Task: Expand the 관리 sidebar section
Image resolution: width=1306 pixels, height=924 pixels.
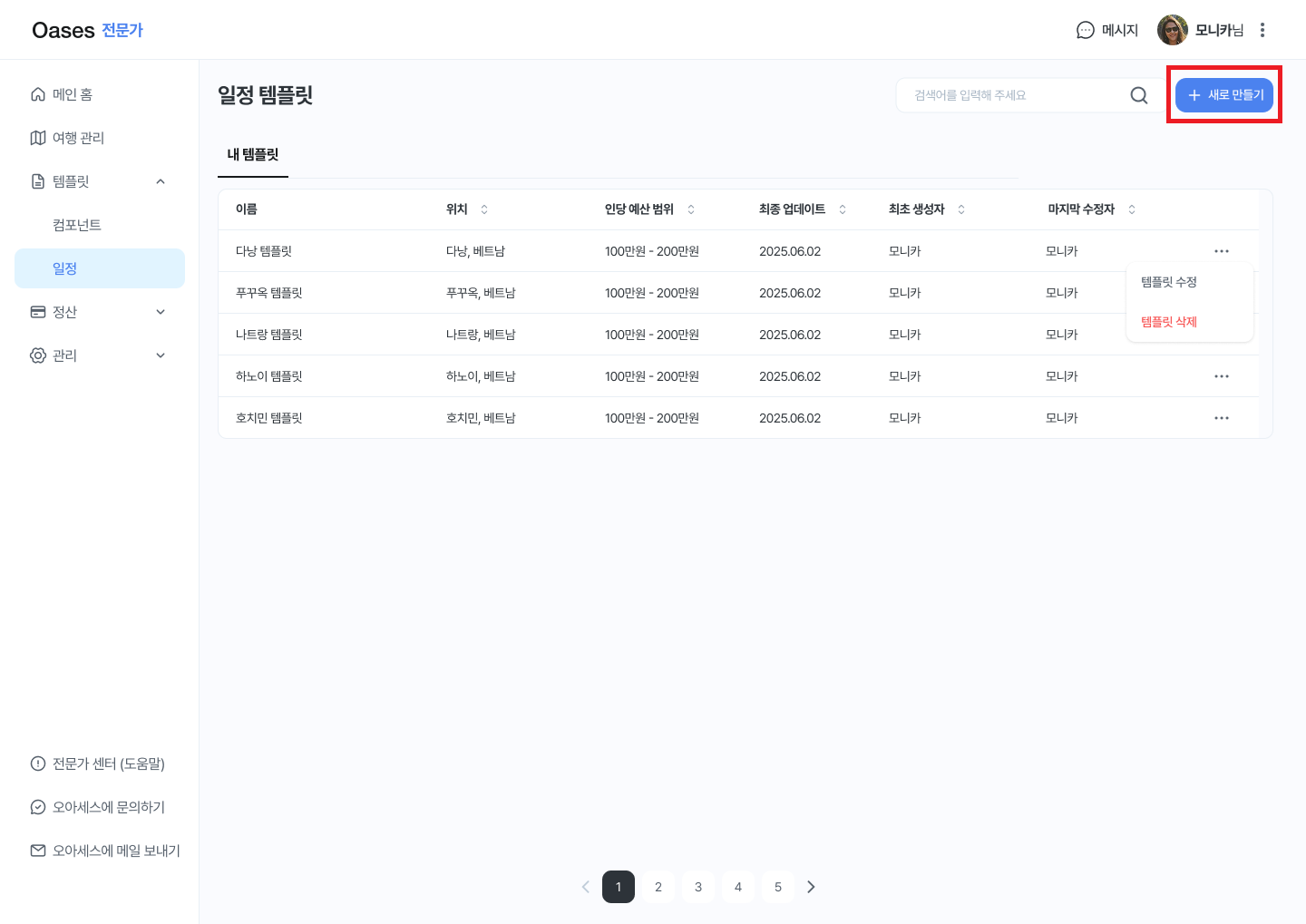Action: point(161,355)
